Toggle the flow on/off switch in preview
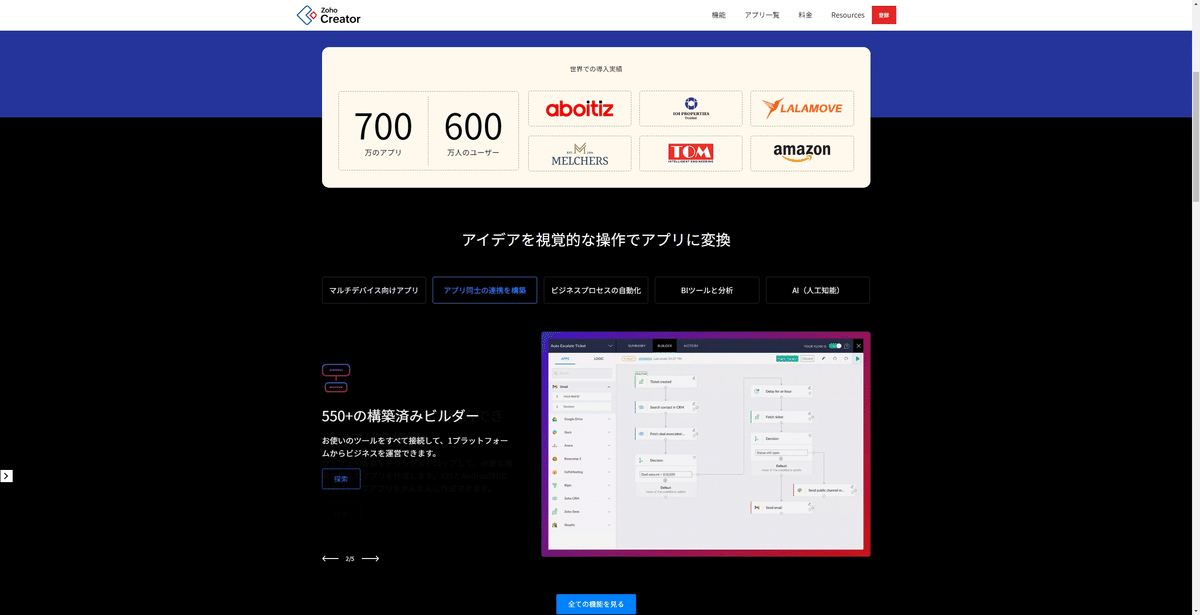This screenshot has height=615, width=1200. click(835, 346)
